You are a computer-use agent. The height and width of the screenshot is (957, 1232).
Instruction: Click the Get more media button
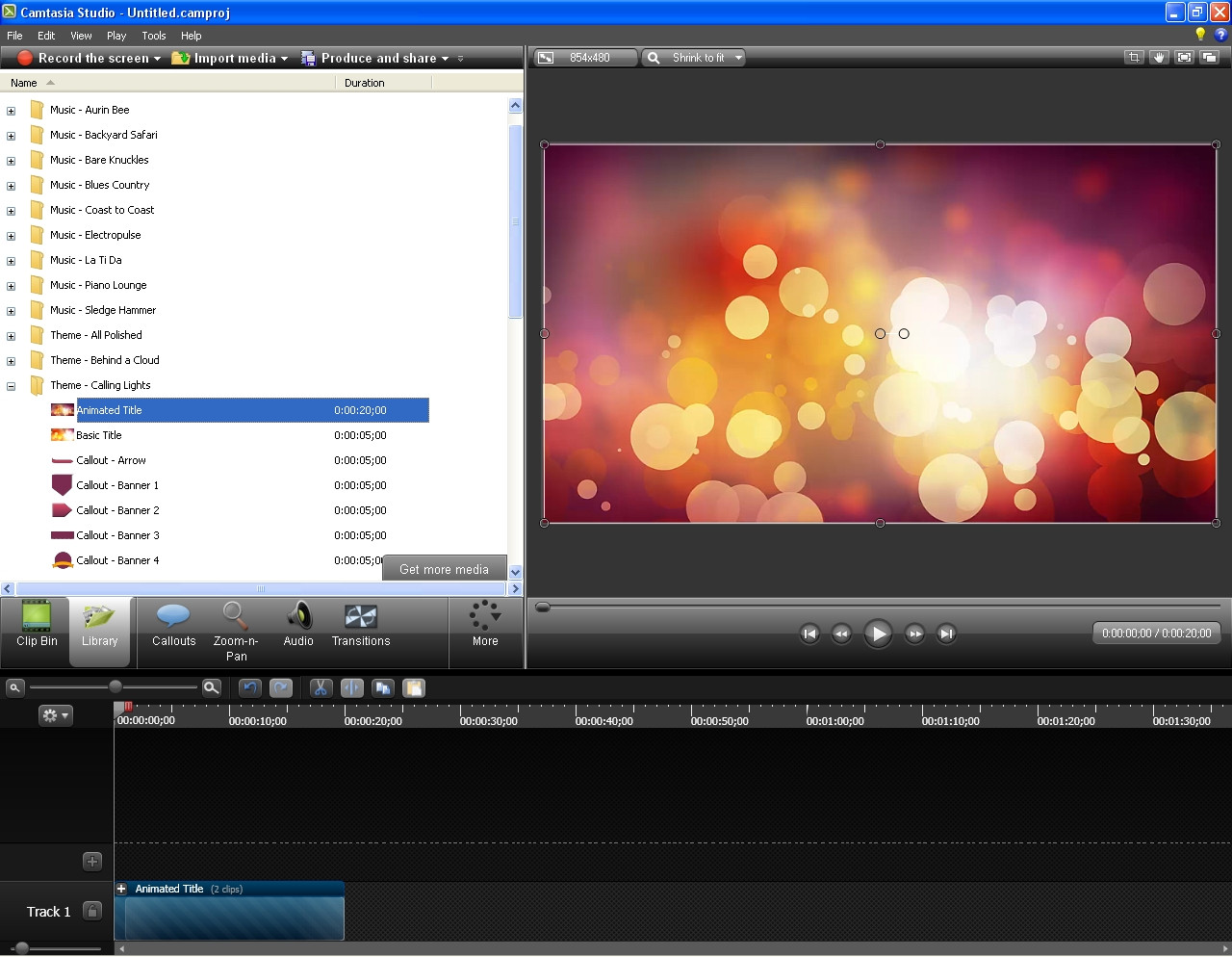click(444, 569)
